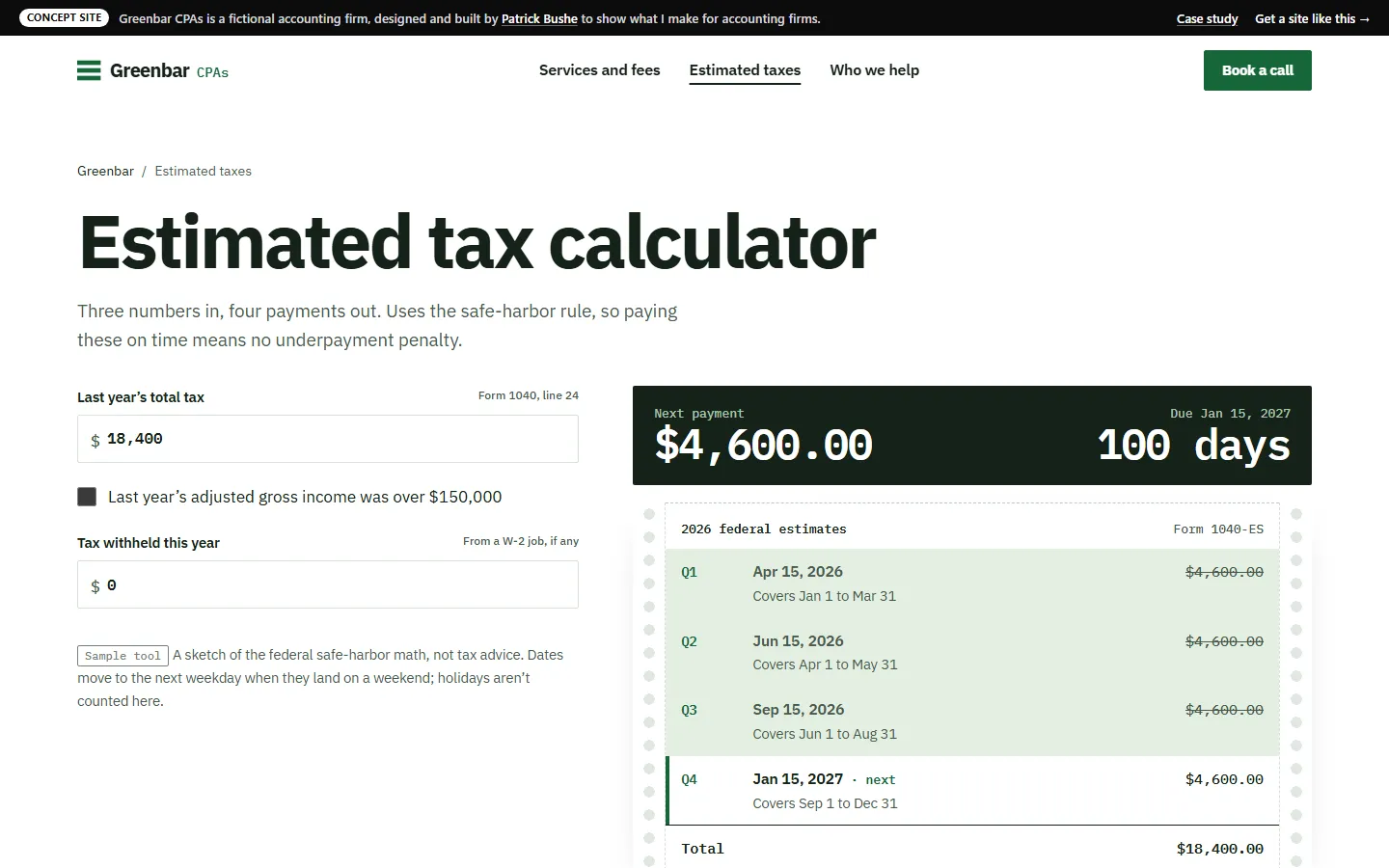Go to Who we help
The width and height of the screenshot is (1389, 868).
(874, 70)
